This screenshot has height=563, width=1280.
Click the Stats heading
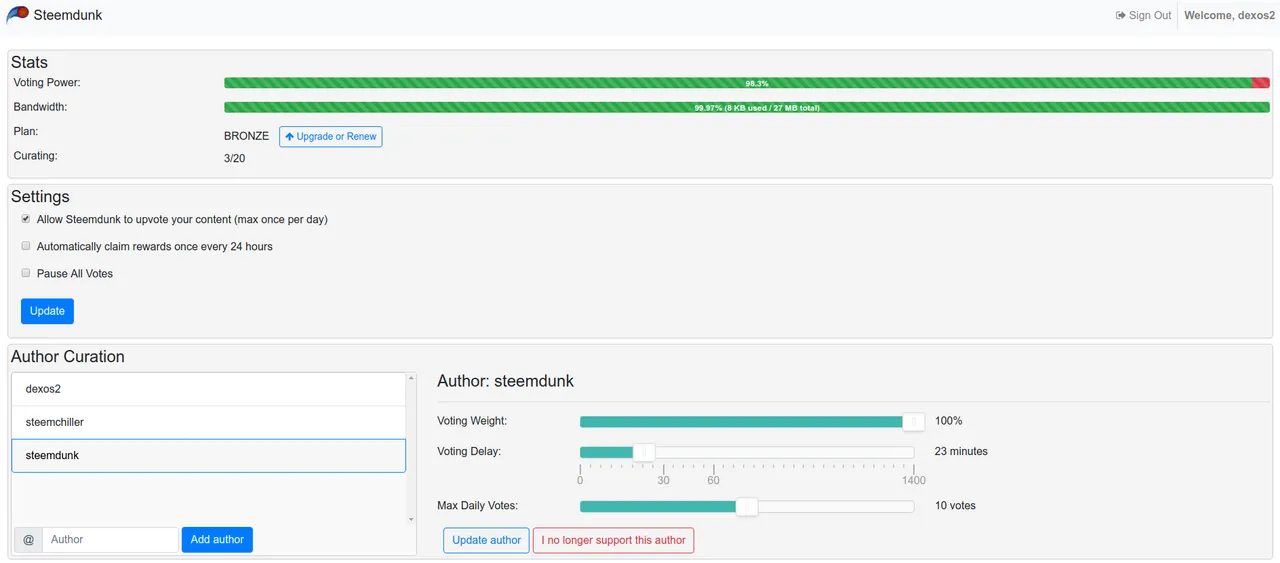tap(30, 62)
